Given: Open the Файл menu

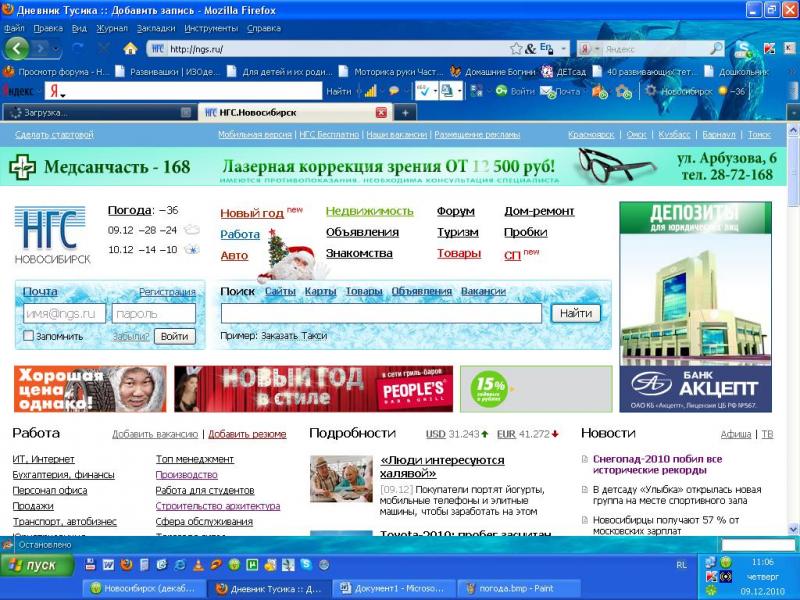Looking at the screenshot, I should [14, 28].
